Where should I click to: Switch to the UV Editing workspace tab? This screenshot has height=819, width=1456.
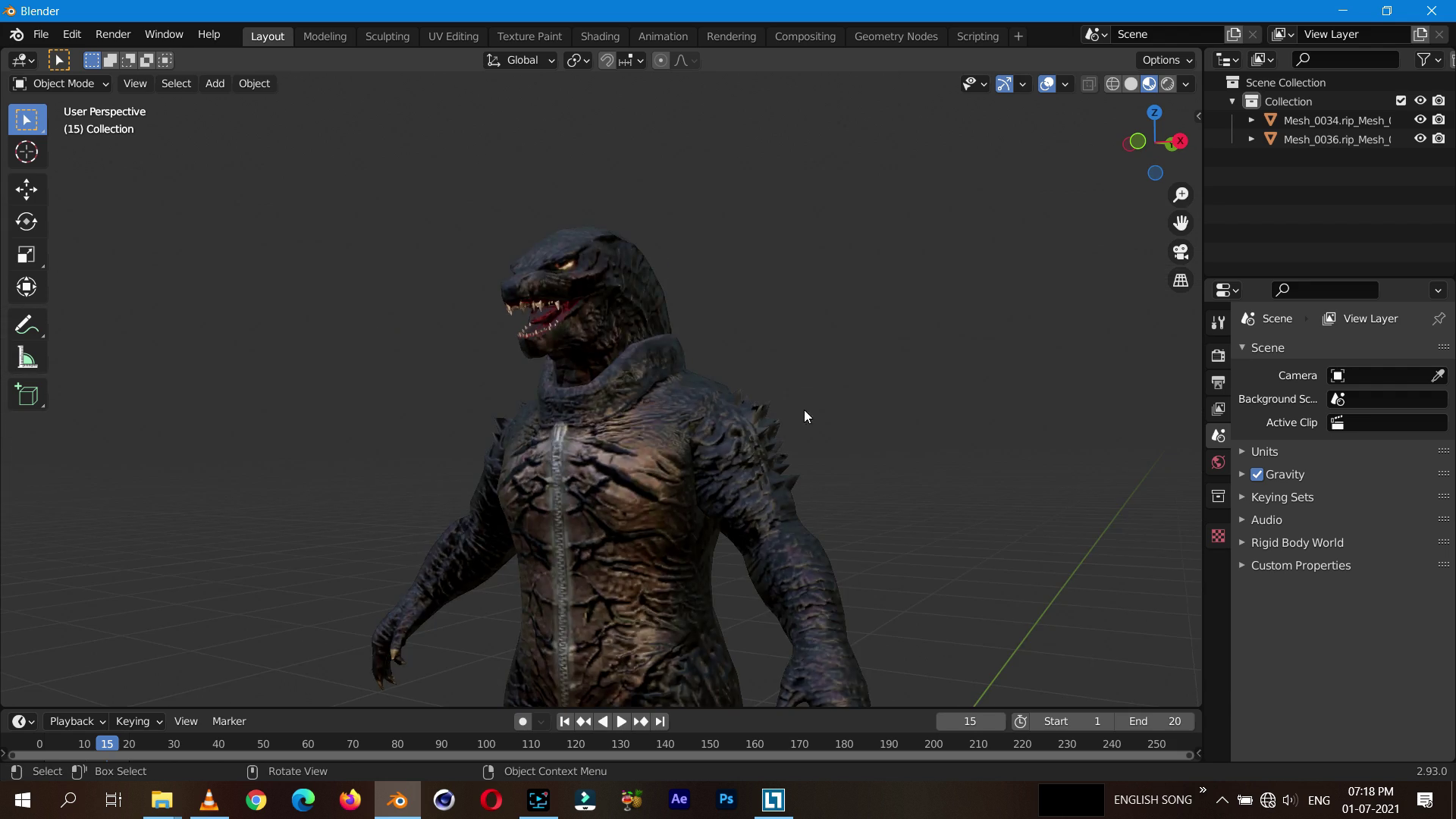point(453,36)
